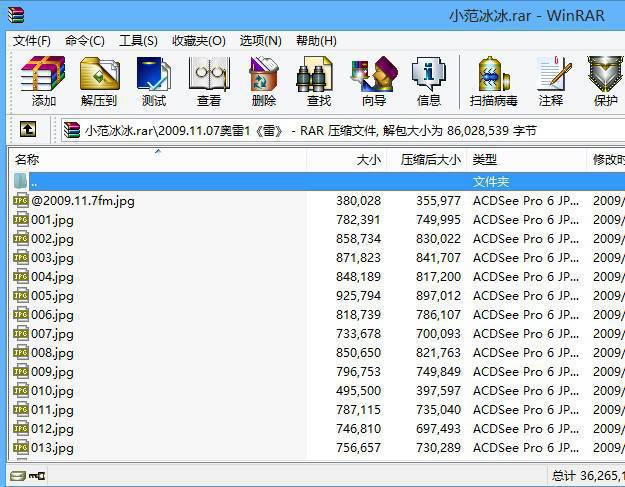Click the address path field
This screenshot has width=625, height=487.
tap(343, 130)
